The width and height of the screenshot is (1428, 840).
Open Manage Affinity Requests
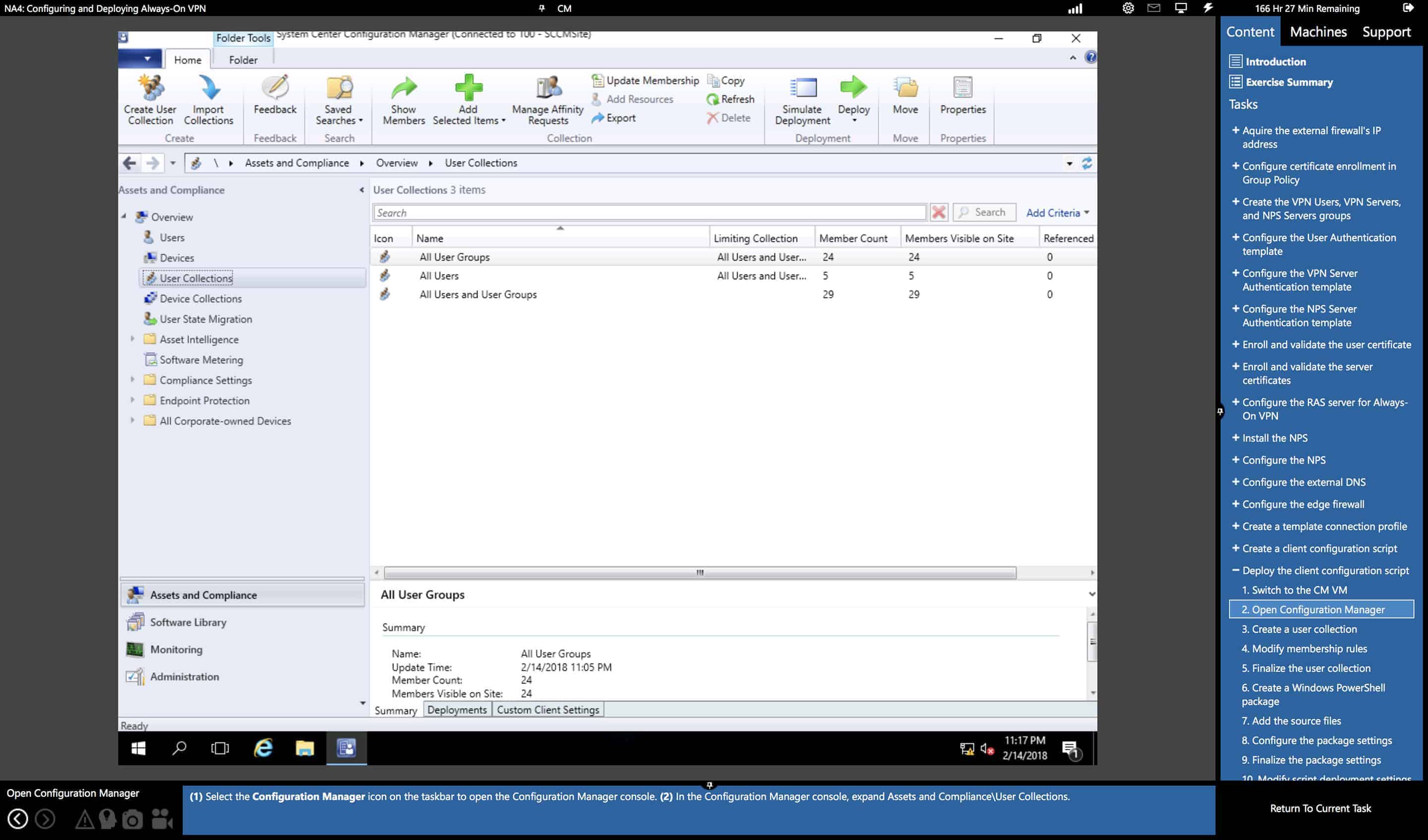(547, 100)
